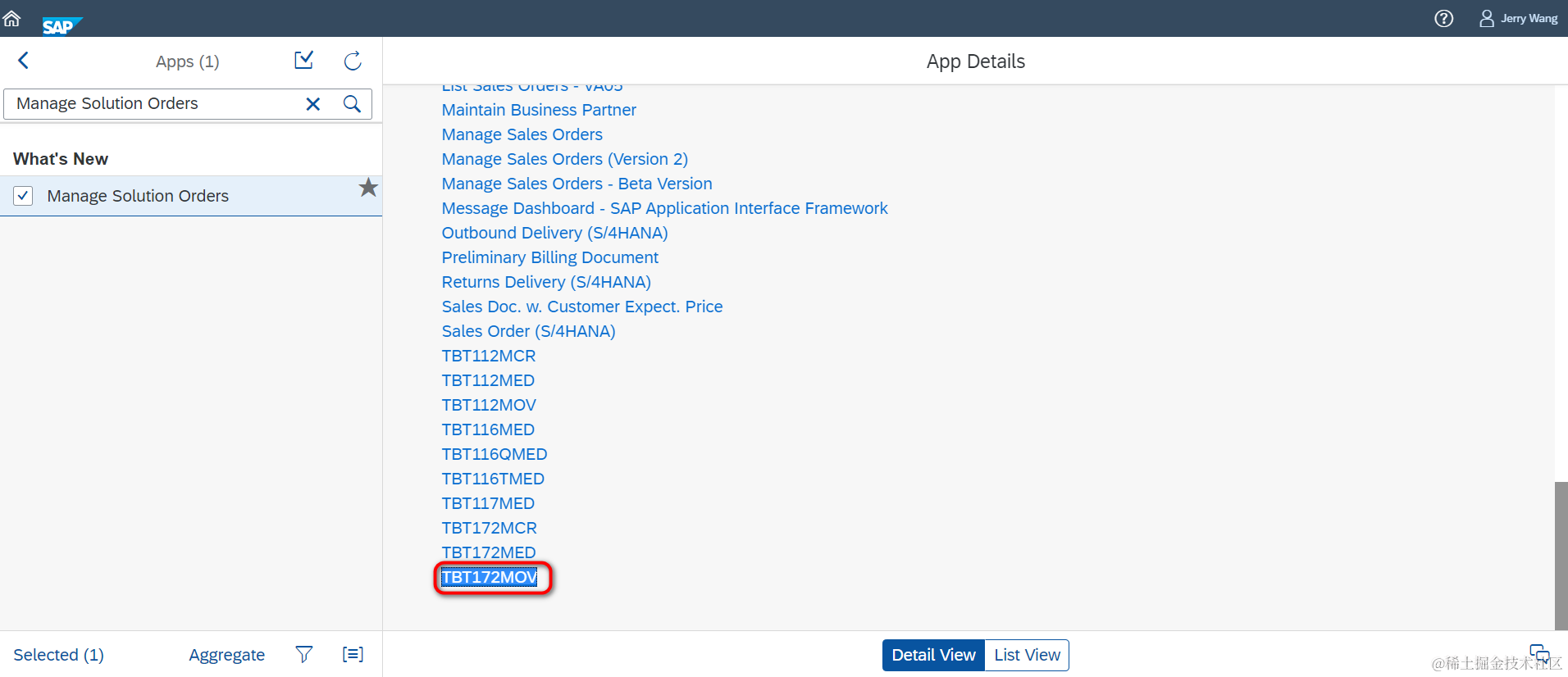Click the TBT172MED link
Screen dimensions: 1568x677
tap(489, 552)
